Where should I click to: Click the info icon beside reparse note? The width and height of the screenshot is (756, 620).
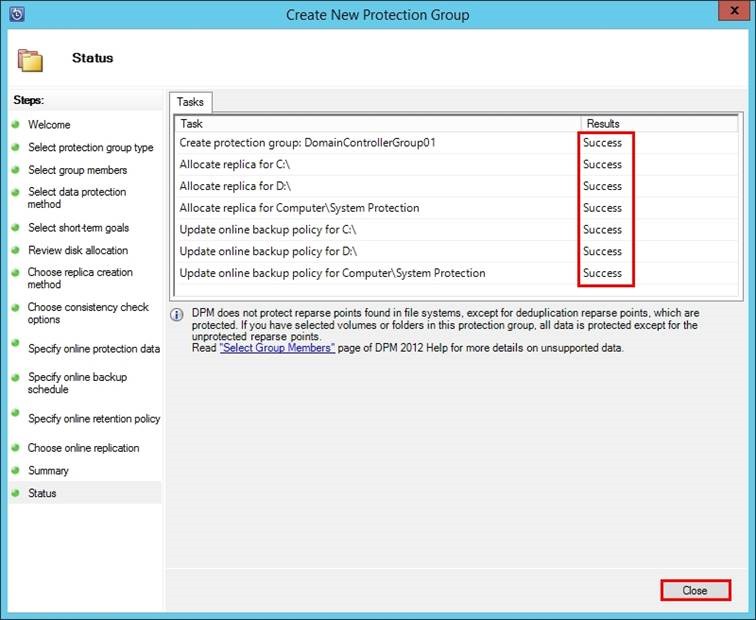(x=176, y=315)
